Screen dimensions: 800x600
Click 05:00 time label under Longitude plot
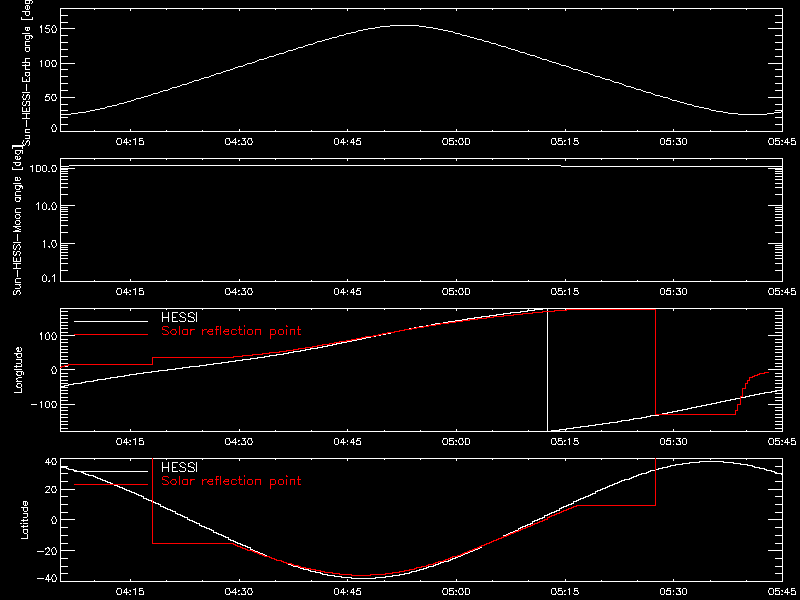click(x=456, y=442)
